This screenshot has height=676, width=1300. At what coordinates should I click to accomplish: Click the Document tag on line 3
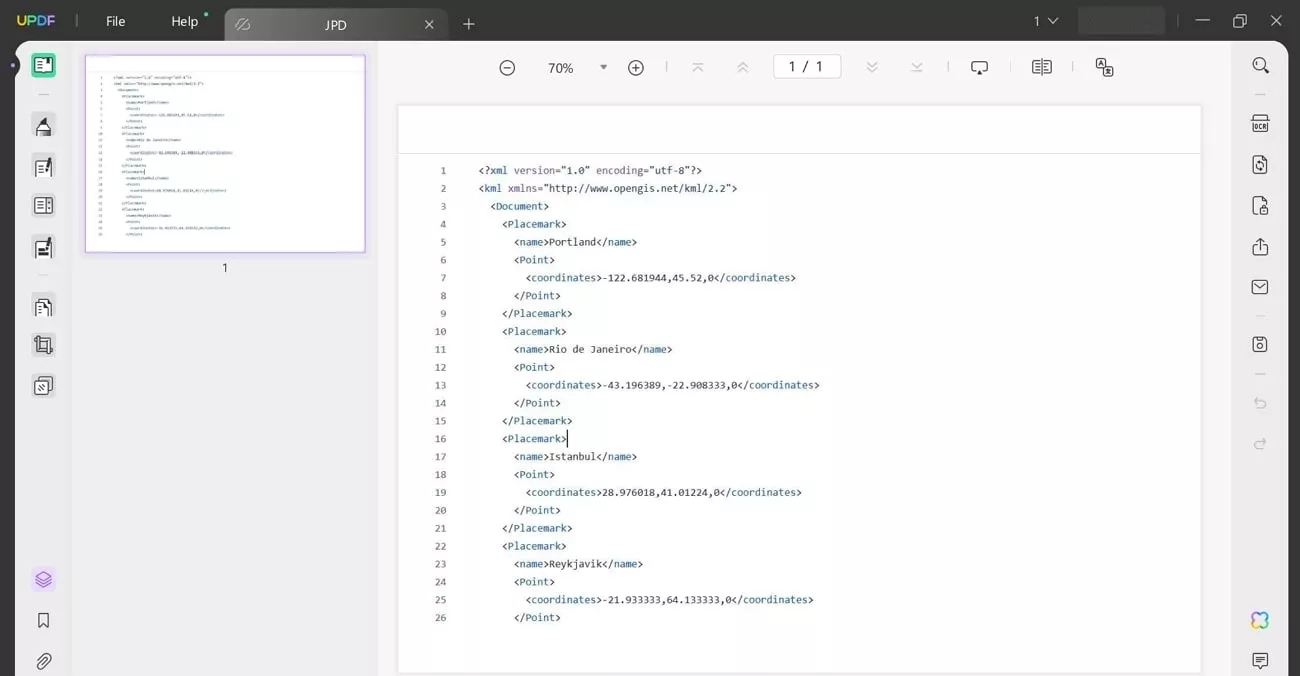pyautogui.click(x=520, y=206)
